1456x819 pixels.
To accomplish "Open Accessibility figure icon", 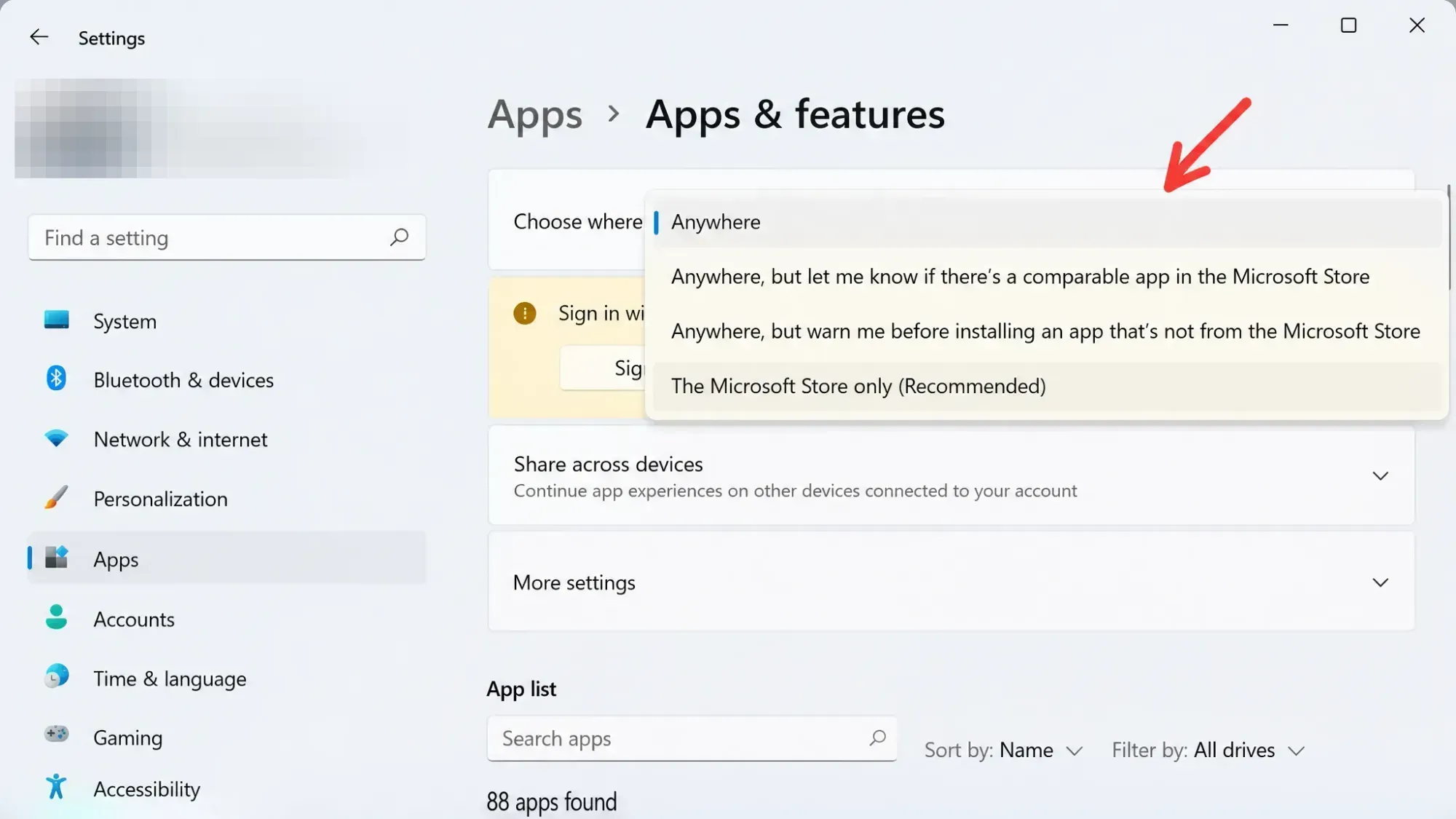I will 56,787.
